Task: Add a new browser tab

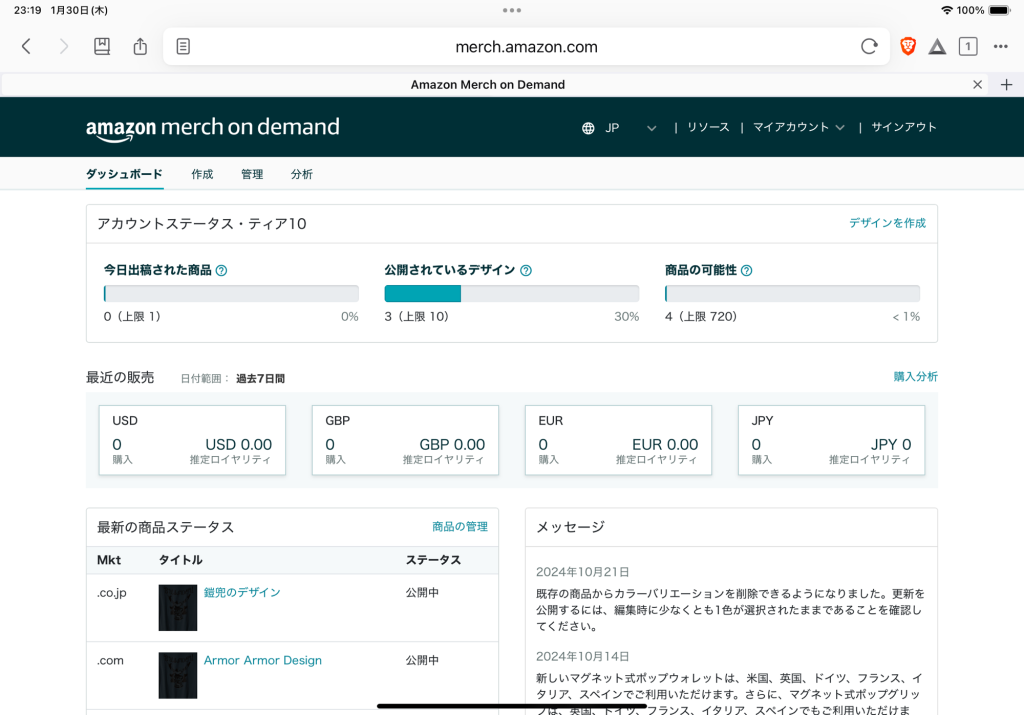Action: click(x=1007, y=85)
